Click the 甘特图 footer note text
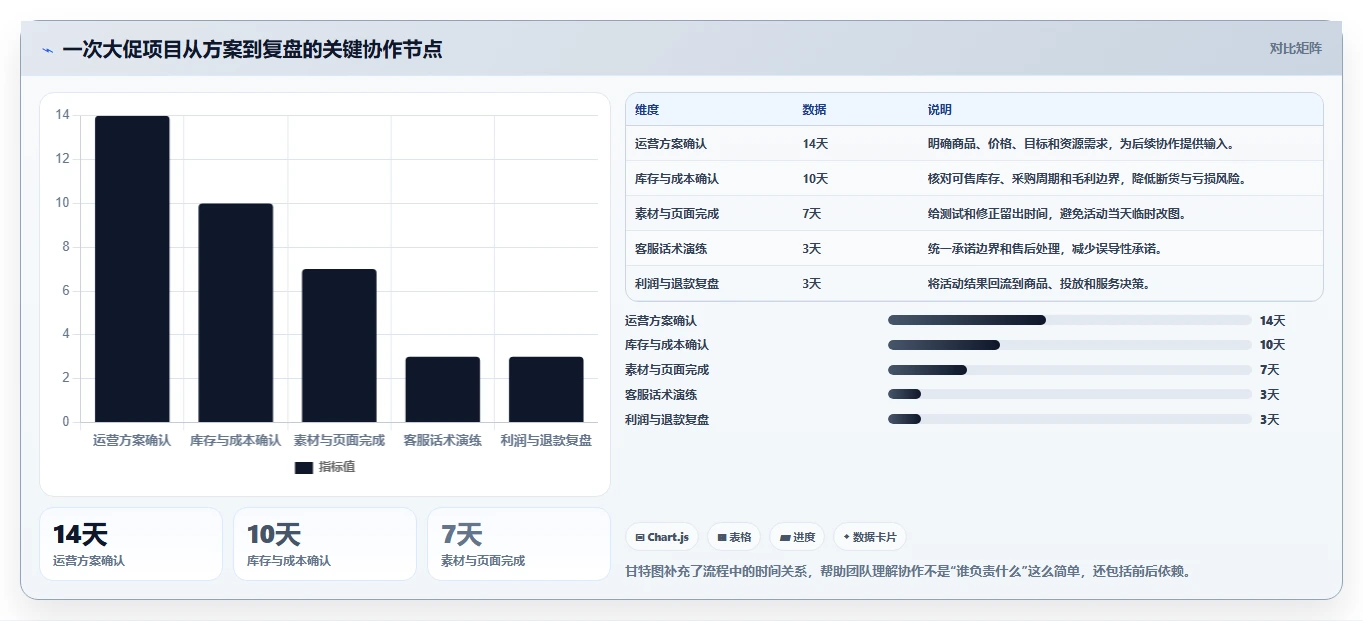This screenshot has height=621, width=1363. [x=907, y=572]
